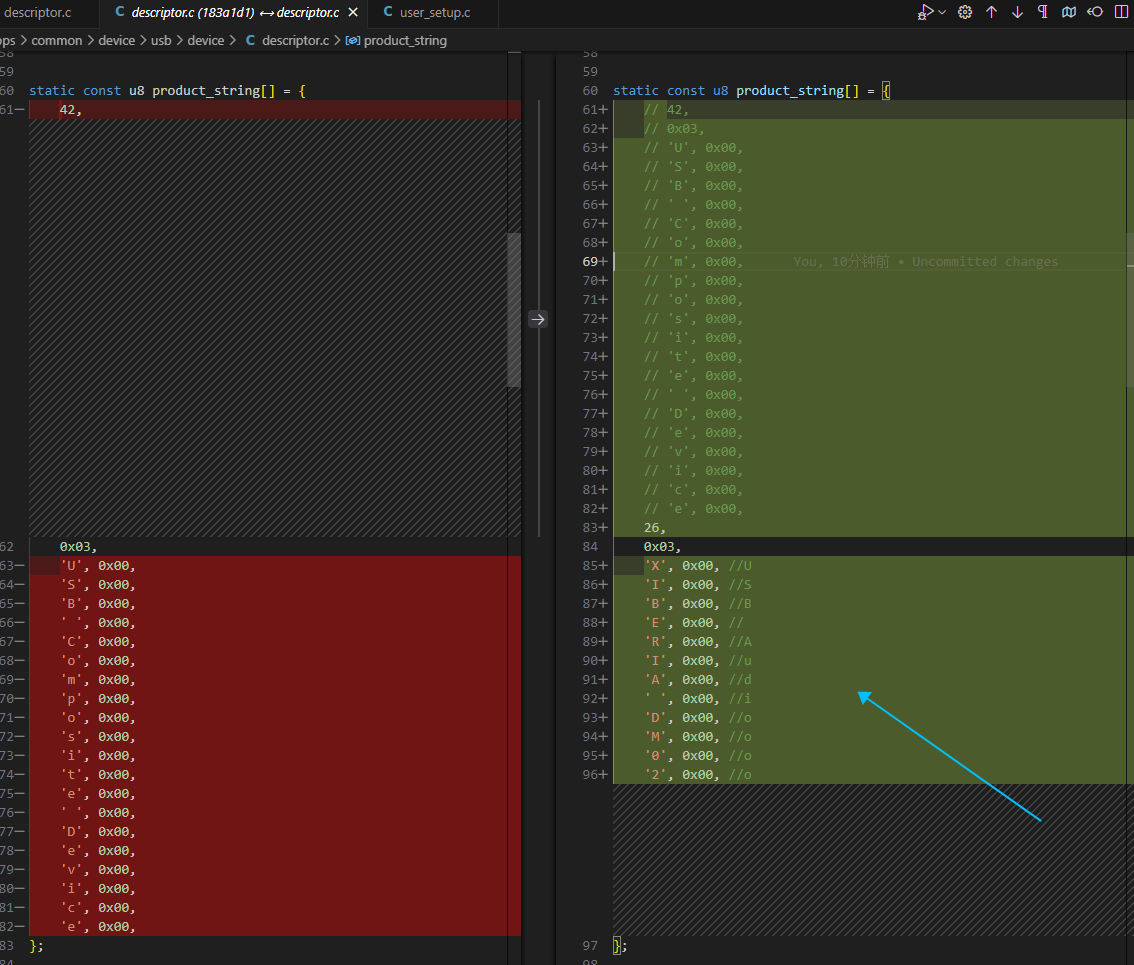1134x965 pixels.
Task: Click the 'X', 0x00, //U line
Action: tap(697, 566)
